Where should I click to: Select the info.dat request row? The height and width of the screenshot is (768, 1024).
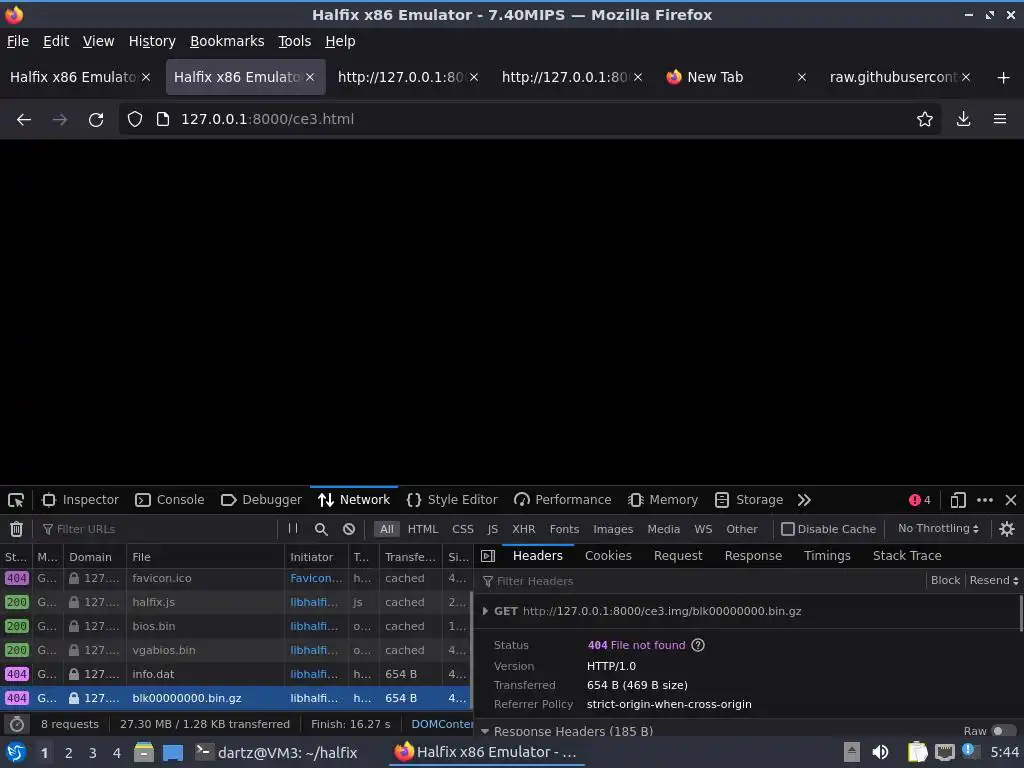(x=235, y=674)
